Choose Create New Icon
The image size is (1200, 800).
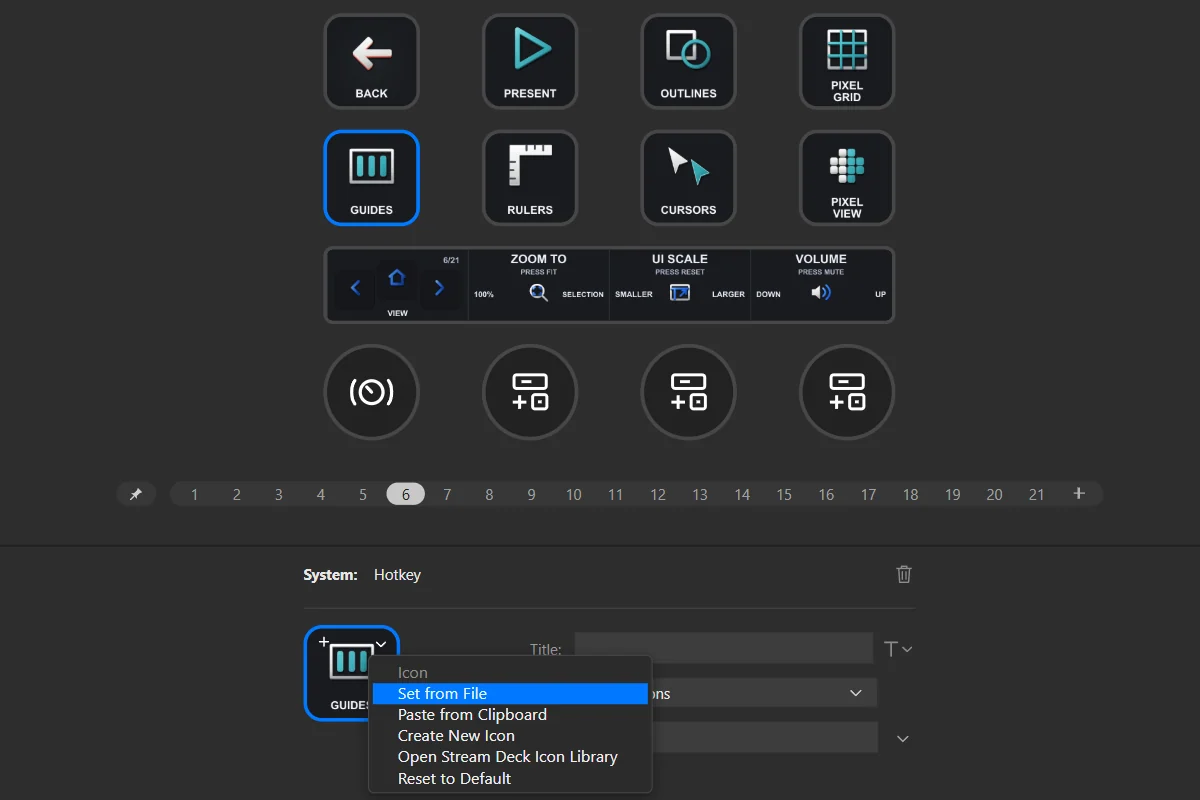pos(510,736)
